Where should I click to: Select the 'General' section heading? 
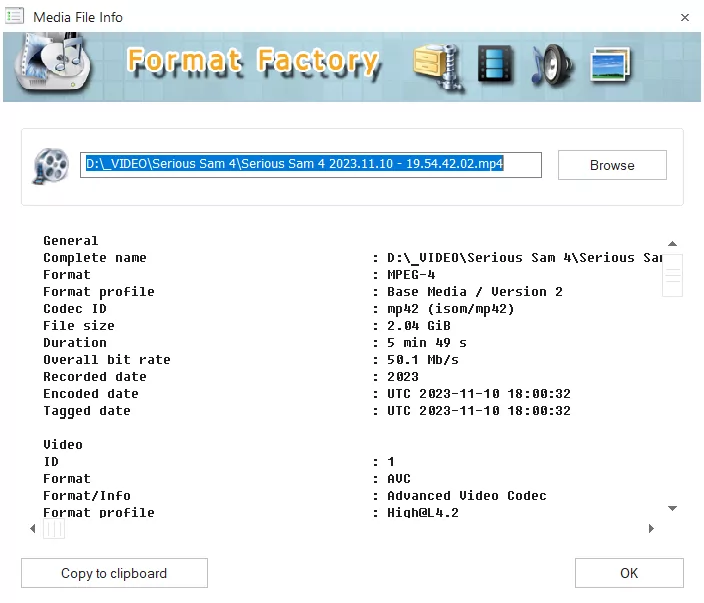pyautogui.click(x=70, y=241)
